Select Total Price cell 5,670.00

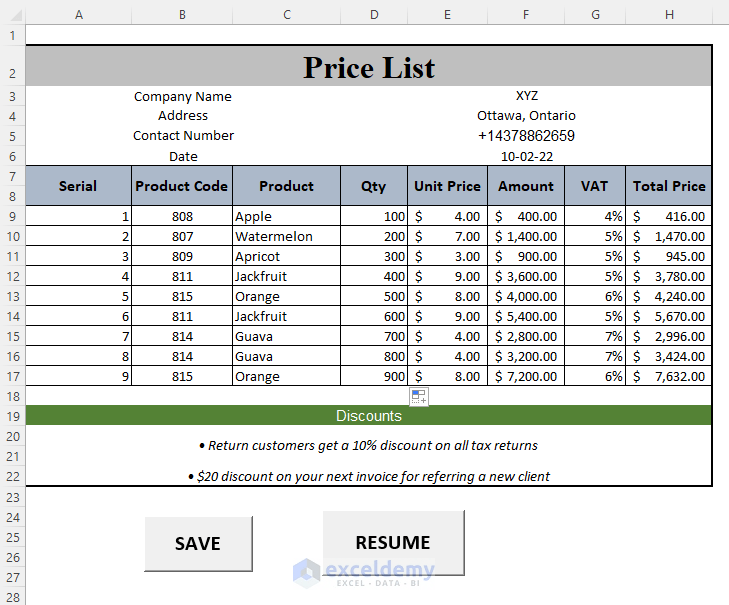point(669,316)
